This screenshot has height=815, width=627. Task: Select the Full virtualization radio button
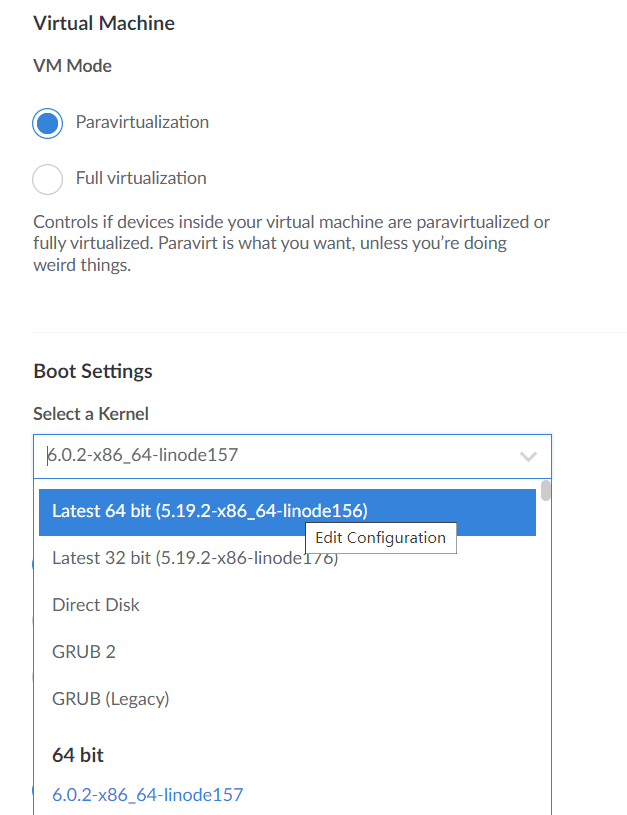click(x=47, y=179)
